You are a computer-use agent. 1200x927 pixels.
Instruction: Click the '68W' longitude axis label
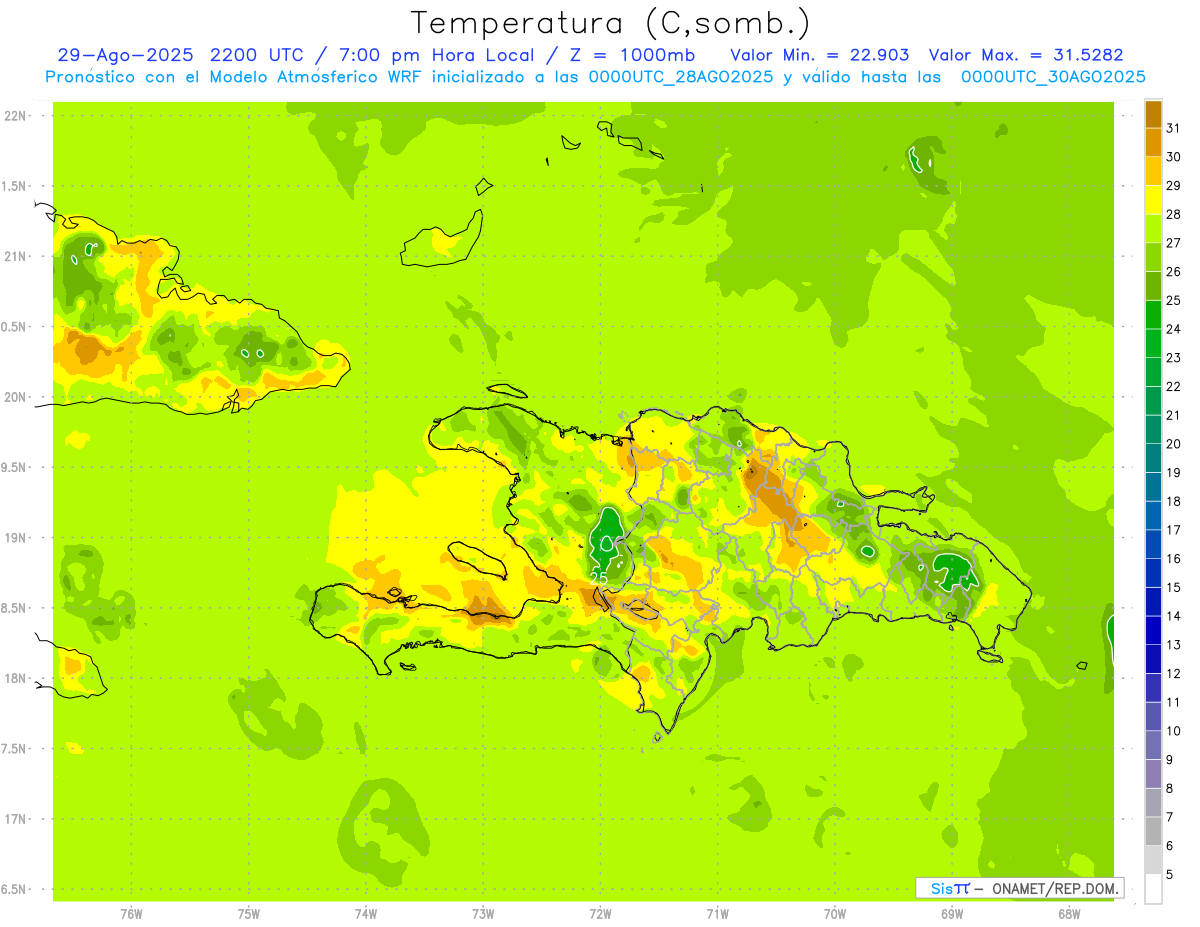(x=1069, y=914)
